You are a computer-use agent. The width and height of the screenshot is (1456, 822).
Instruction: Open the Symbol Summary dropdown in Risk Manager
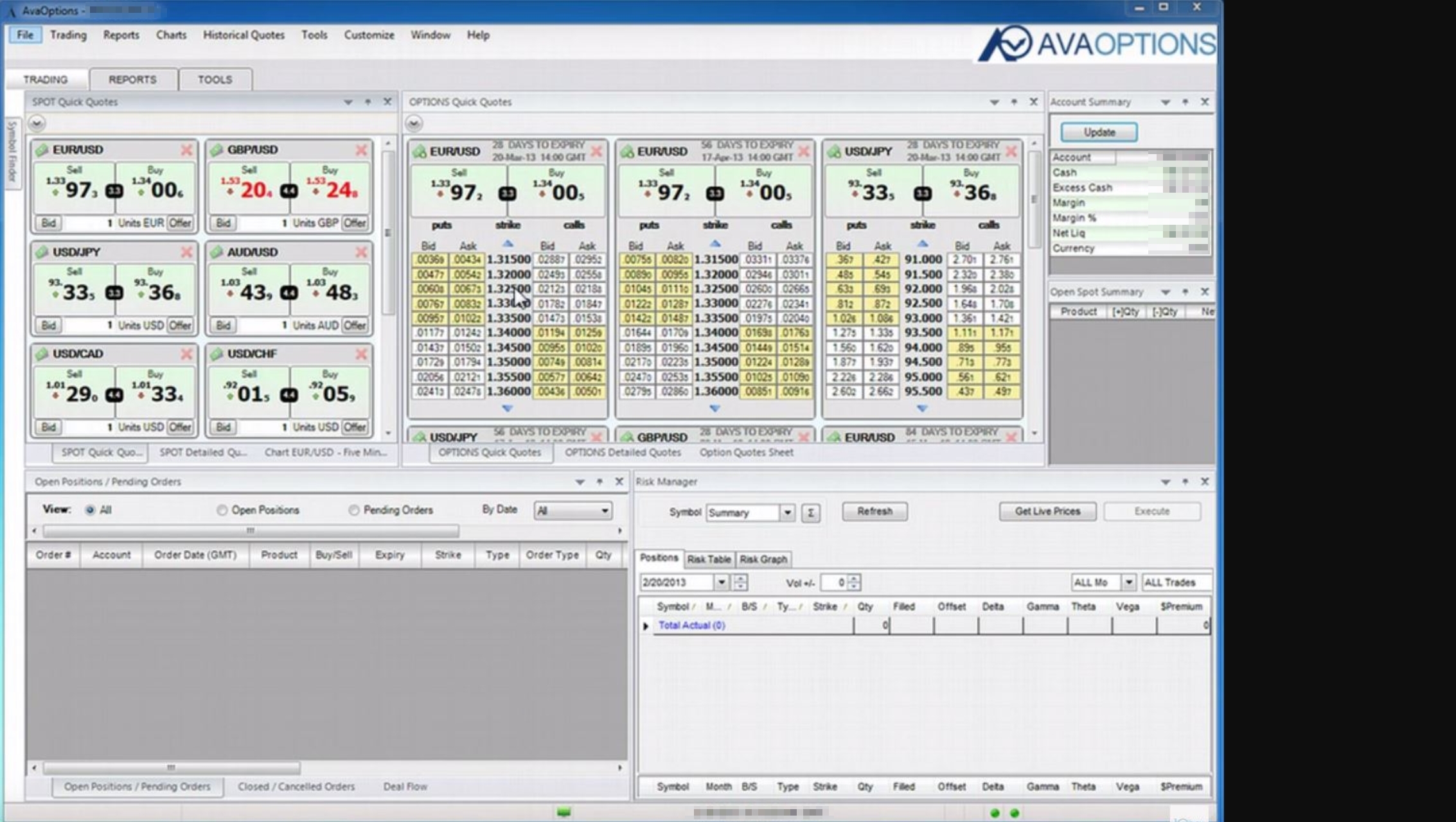[x=787, y=512]
